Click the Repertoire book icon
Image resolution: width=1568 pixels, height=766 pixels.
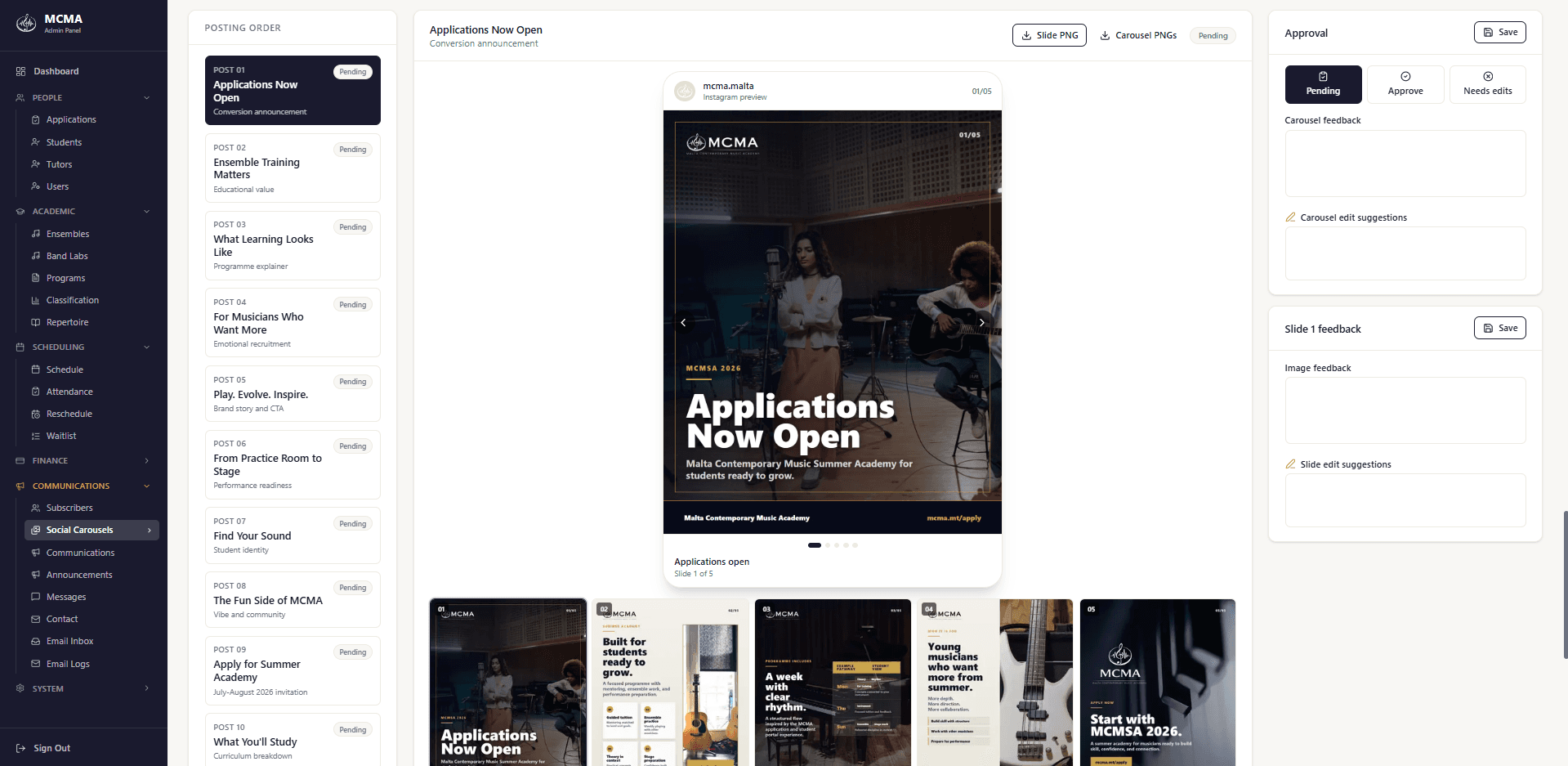[35, 322]
